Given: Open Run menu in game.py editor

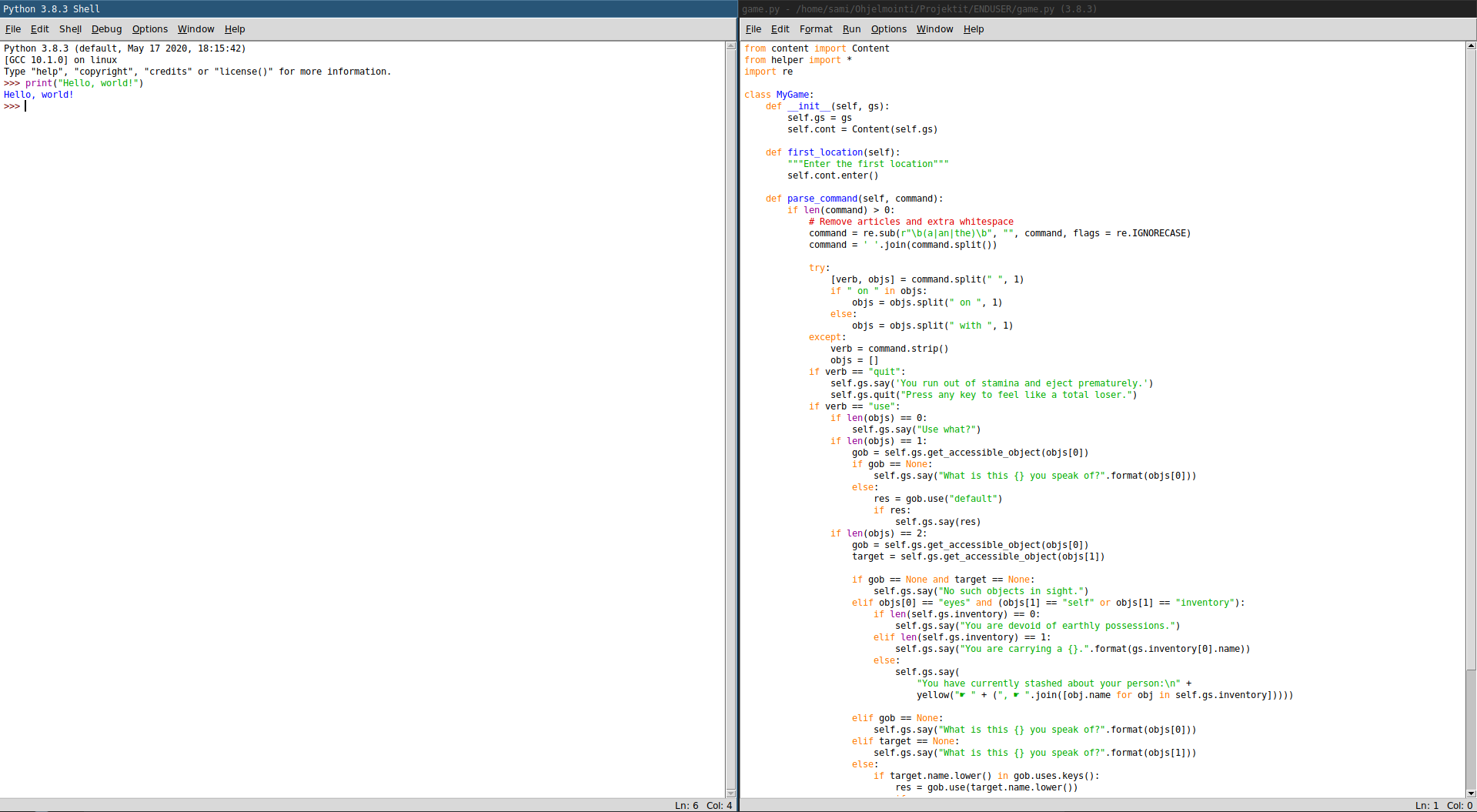Looking at the screenshot, I should (x=851, y=29).
